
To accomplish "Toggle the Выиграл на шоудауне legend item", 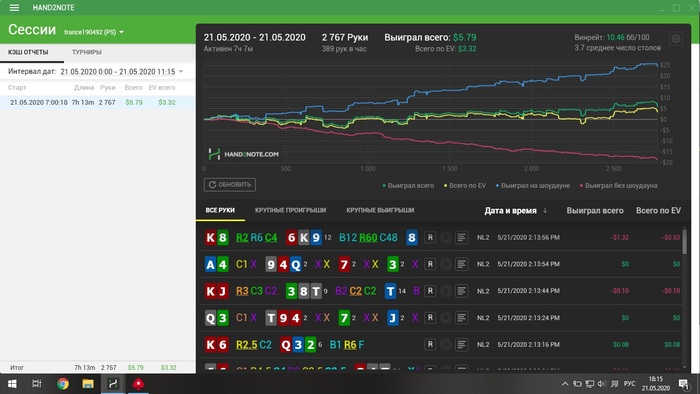I will point(533,186).
